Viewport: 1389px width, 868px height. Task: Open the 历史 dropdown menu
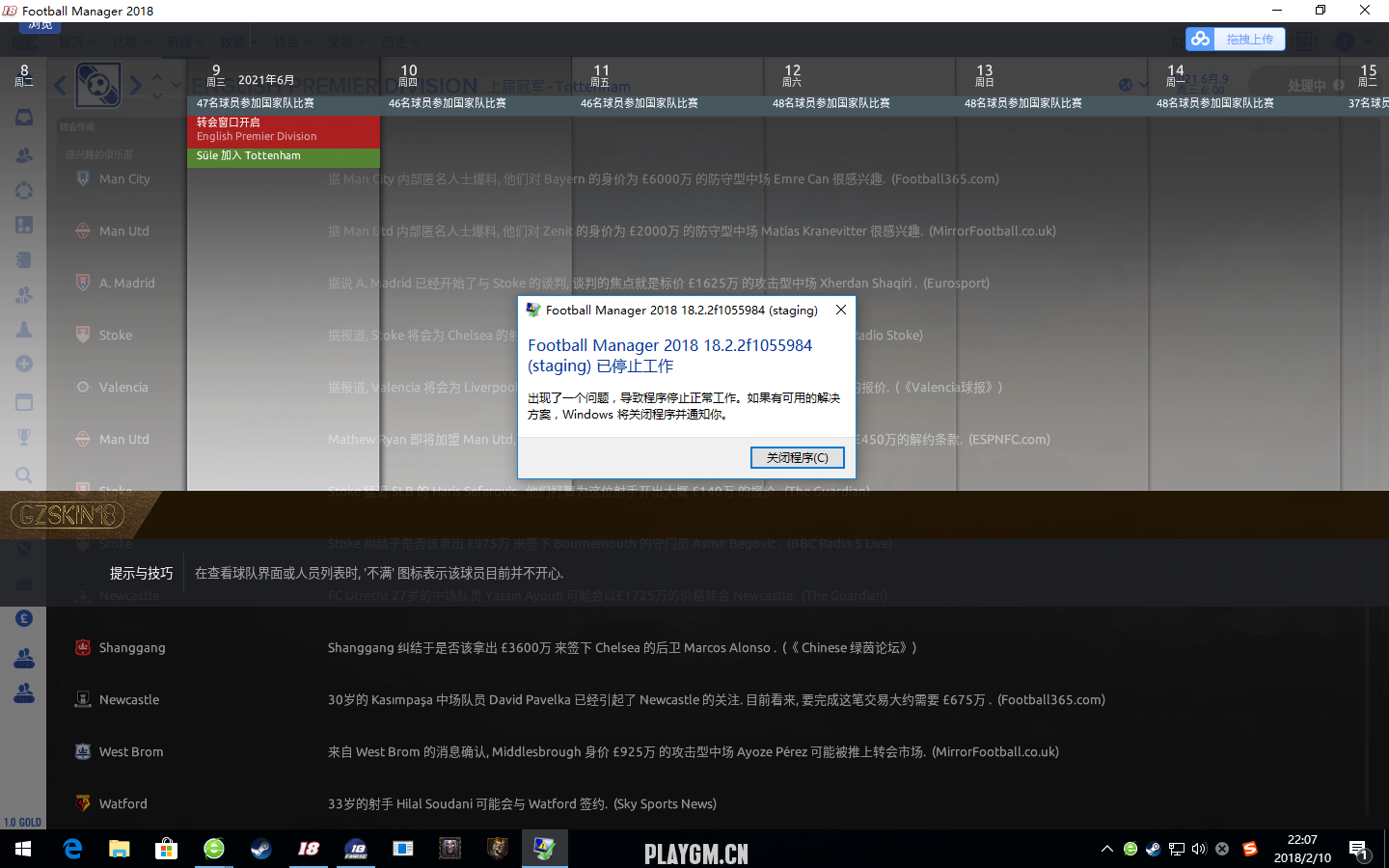pos(400,42)
